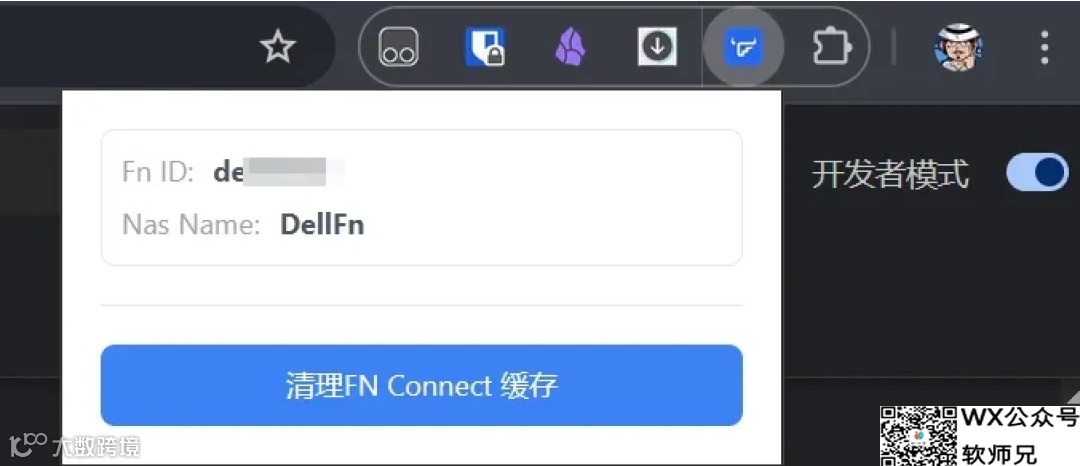Open the profile avatar menu

(x=958, y=47)
